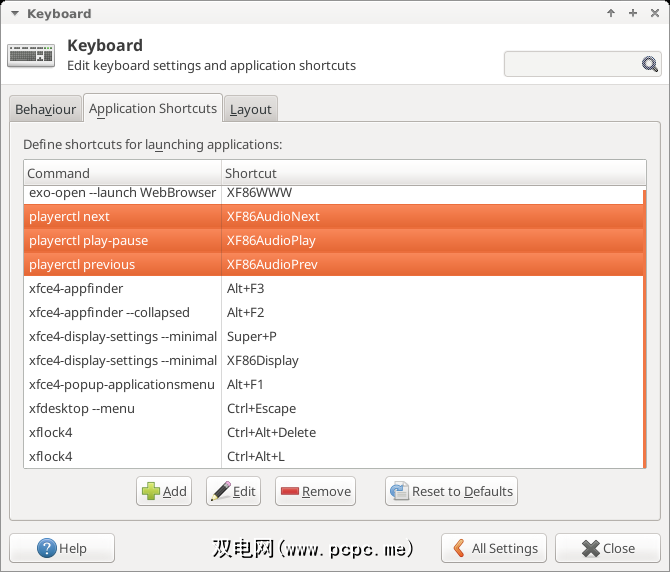Click the Help question mark icon

click(46, 548)
